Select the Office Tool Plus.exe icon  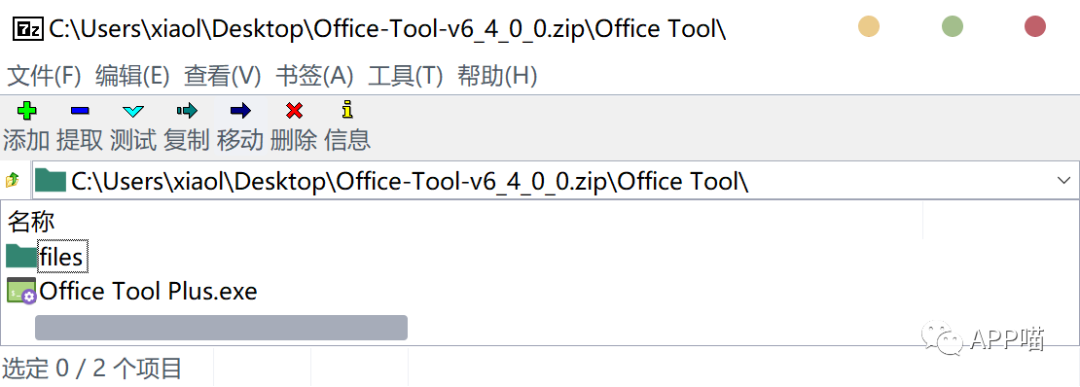click(21, 291)
